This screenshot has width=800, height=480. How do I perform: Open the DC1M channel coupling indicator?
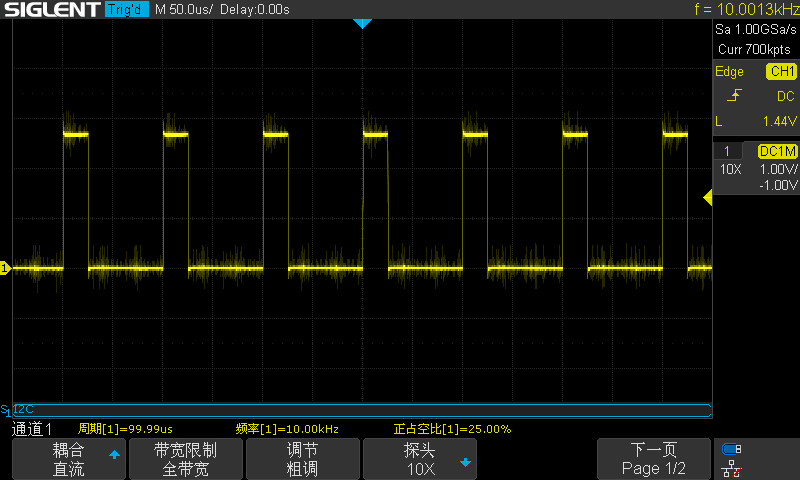(x=777, y=151)
